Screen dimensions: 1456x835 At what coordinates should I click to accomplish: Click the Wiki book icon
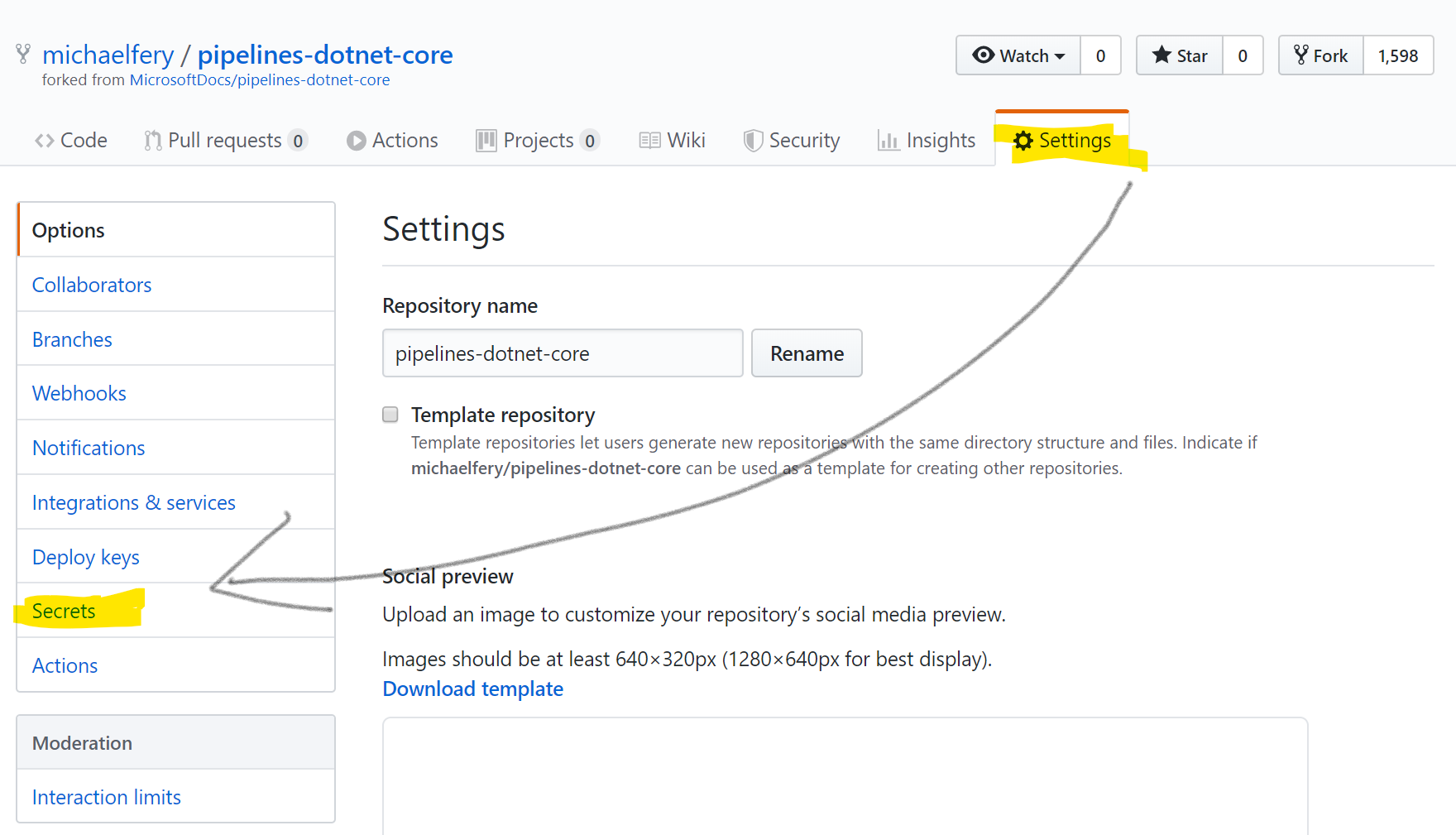coord(649,141)
